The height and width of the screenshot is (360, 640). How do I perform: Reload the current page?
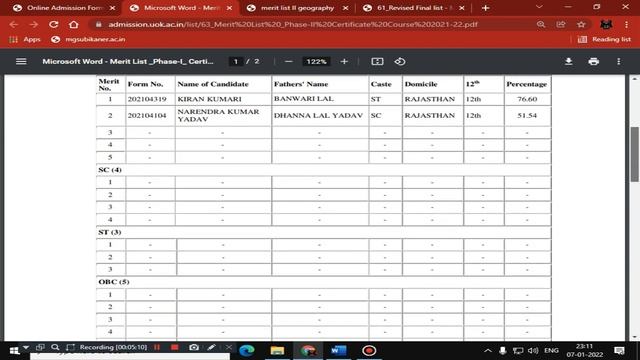click(53, 24)
